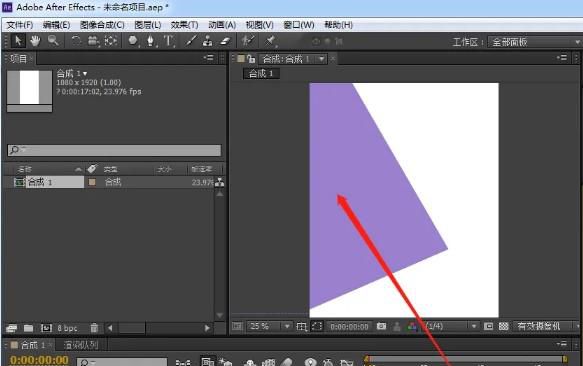Delete selected project item with trash icon
Screen dimensions: 583x366
94,328
